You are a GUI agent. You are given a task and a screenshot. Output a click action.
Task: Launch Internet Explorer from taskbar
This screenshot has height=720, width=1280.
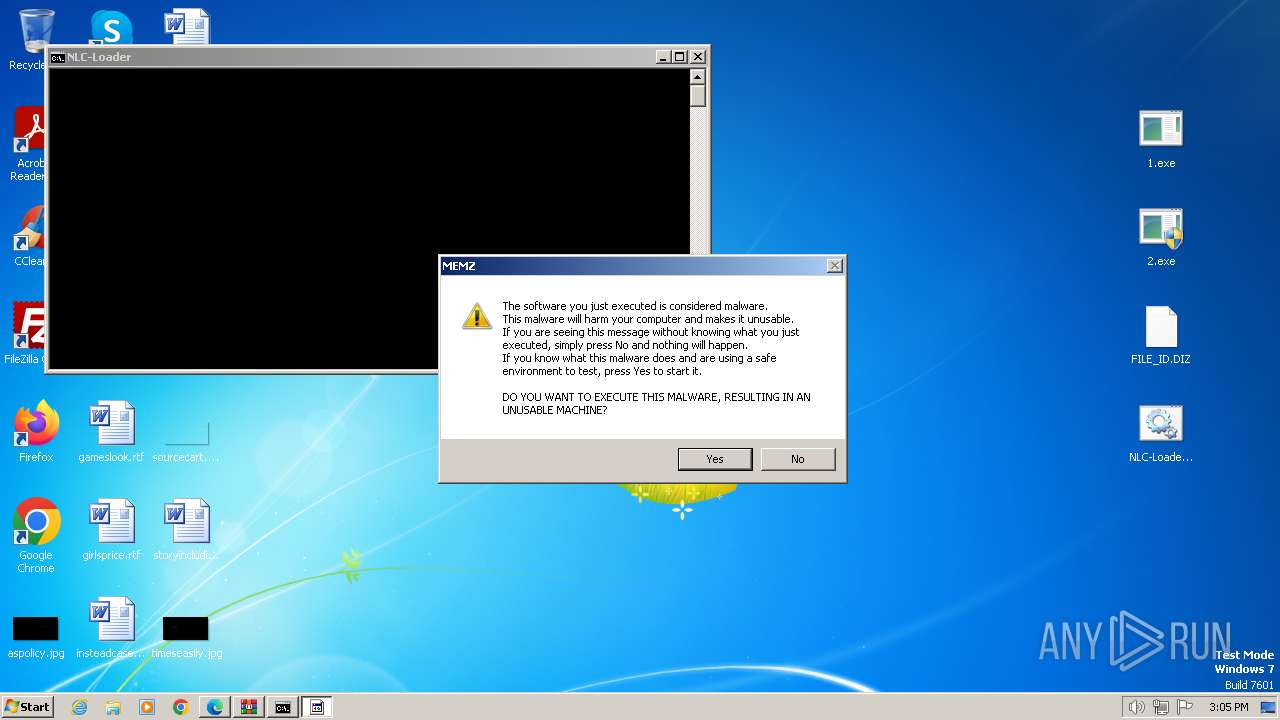(x=79, y=707)
